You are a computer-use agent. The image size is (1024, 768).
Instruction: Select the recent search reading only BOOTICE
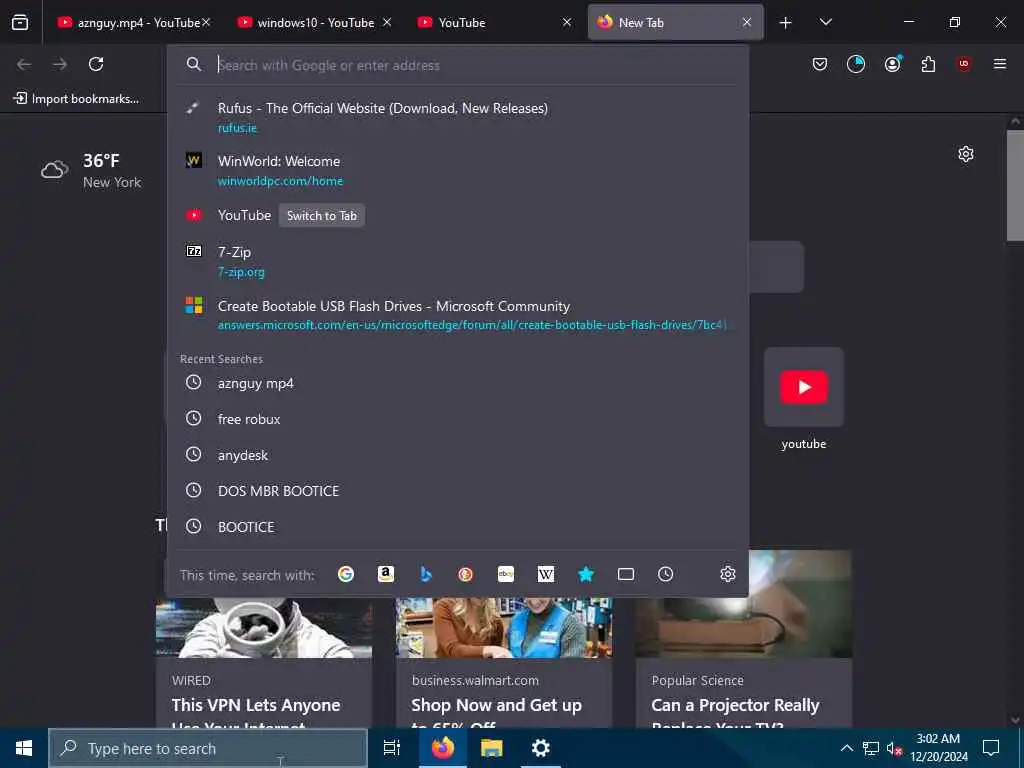click(x=457, y=526)
